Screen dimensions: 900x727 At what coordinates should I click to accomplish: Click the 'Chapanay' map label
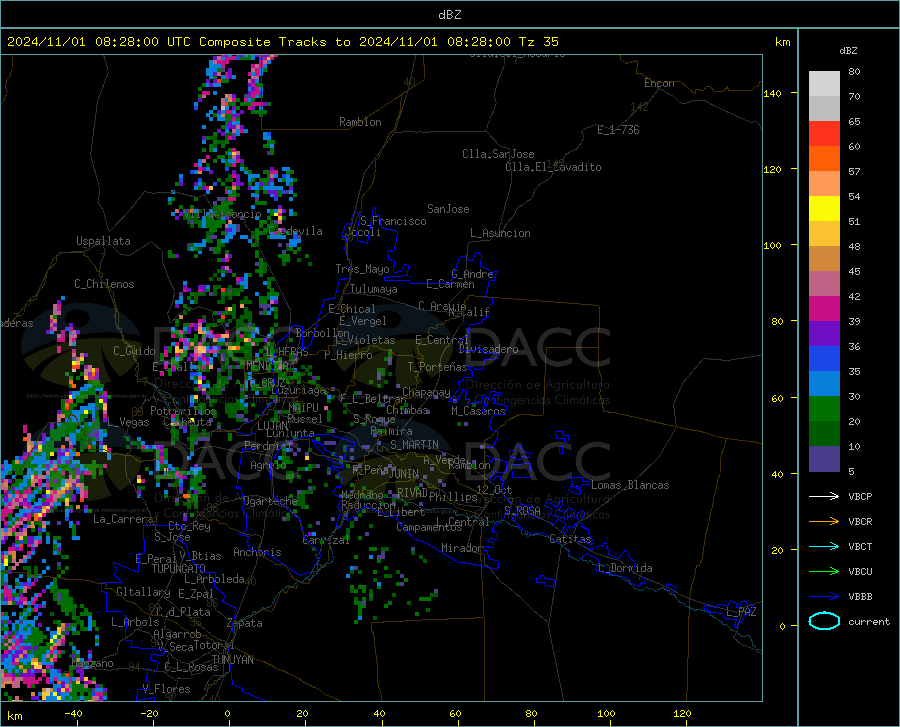tap(426, 392)
